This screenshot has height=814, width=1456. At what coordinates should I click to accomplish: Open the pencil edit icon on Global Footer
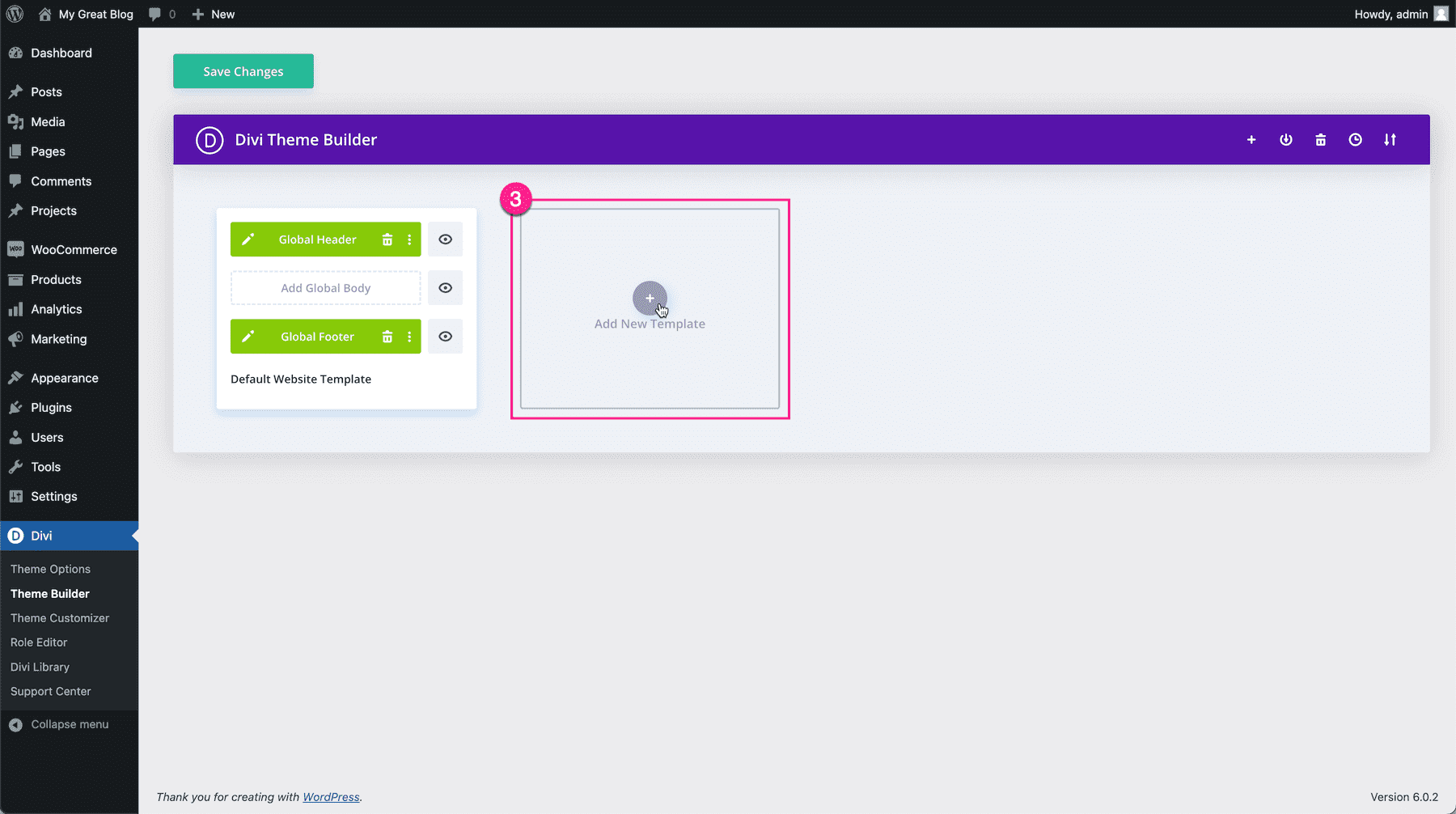click(x=248, y=337)
